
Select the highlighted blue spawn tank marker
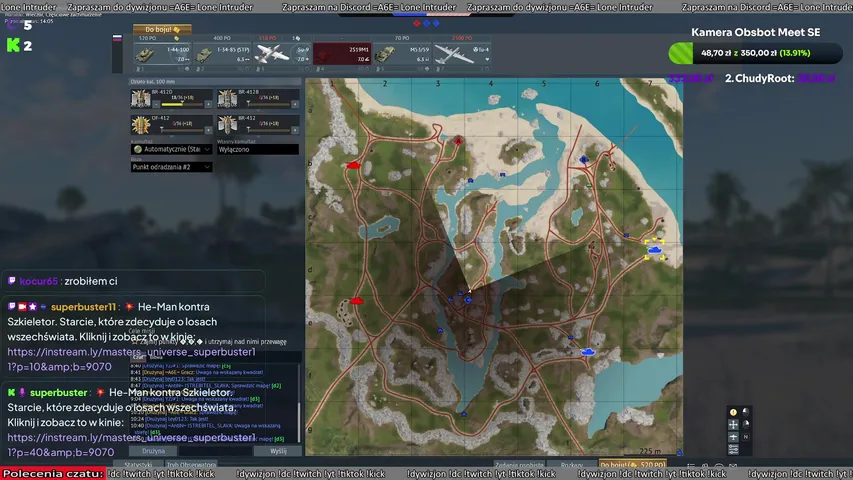click(654, 250)
